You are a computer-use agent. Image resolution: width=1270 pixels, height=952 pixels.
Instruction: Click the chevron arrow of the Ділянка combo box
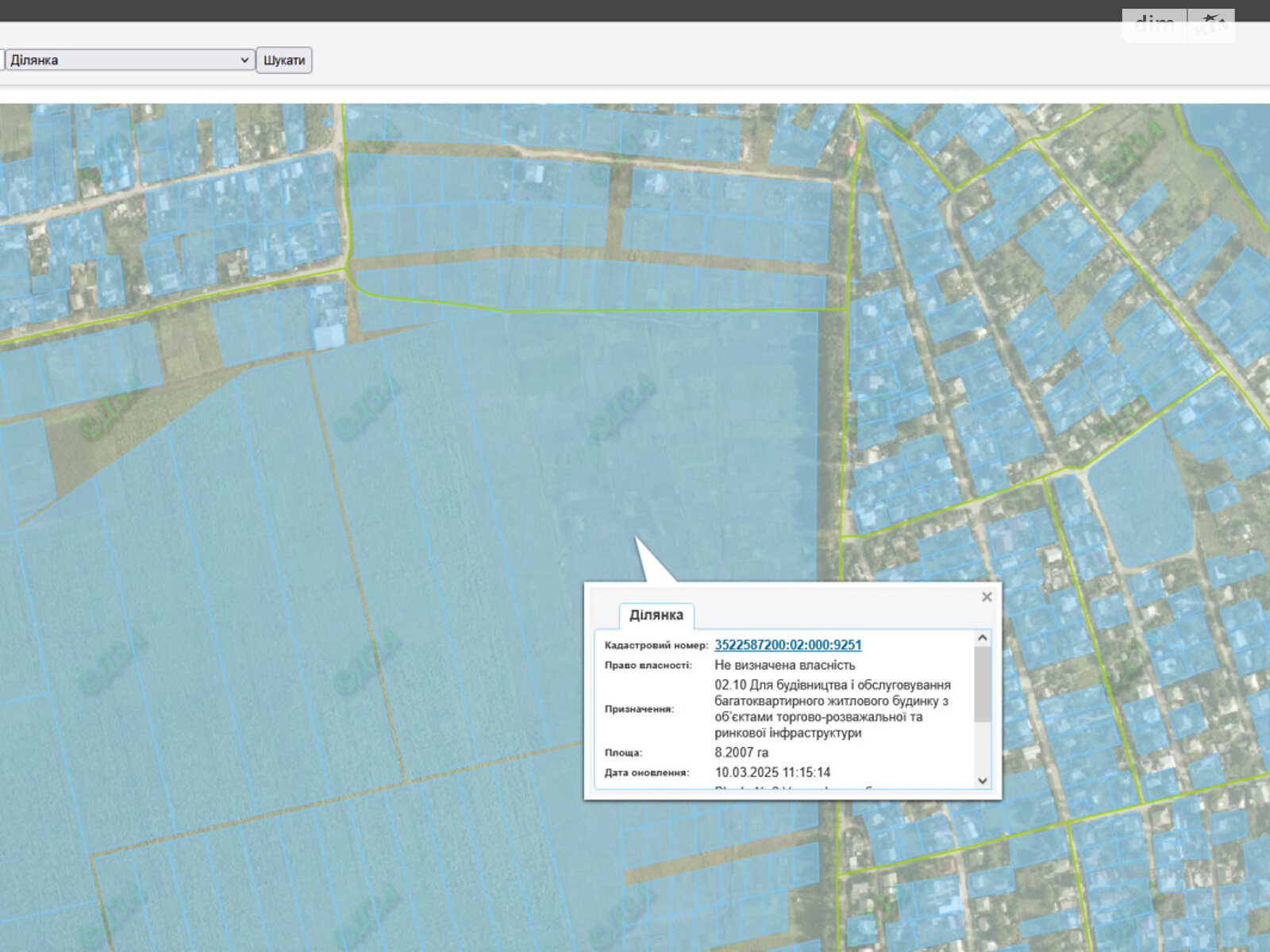244,60
